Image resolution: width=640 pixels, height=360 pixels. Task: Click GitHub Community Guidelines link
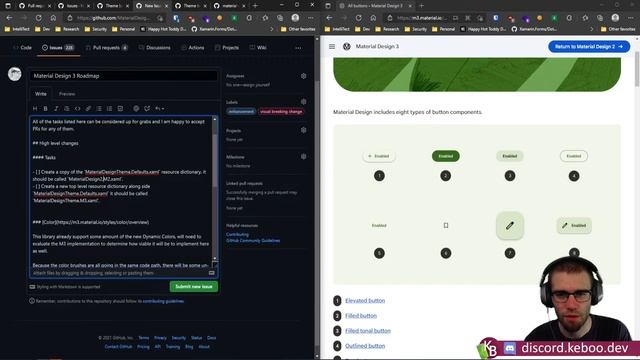[253, 241]
